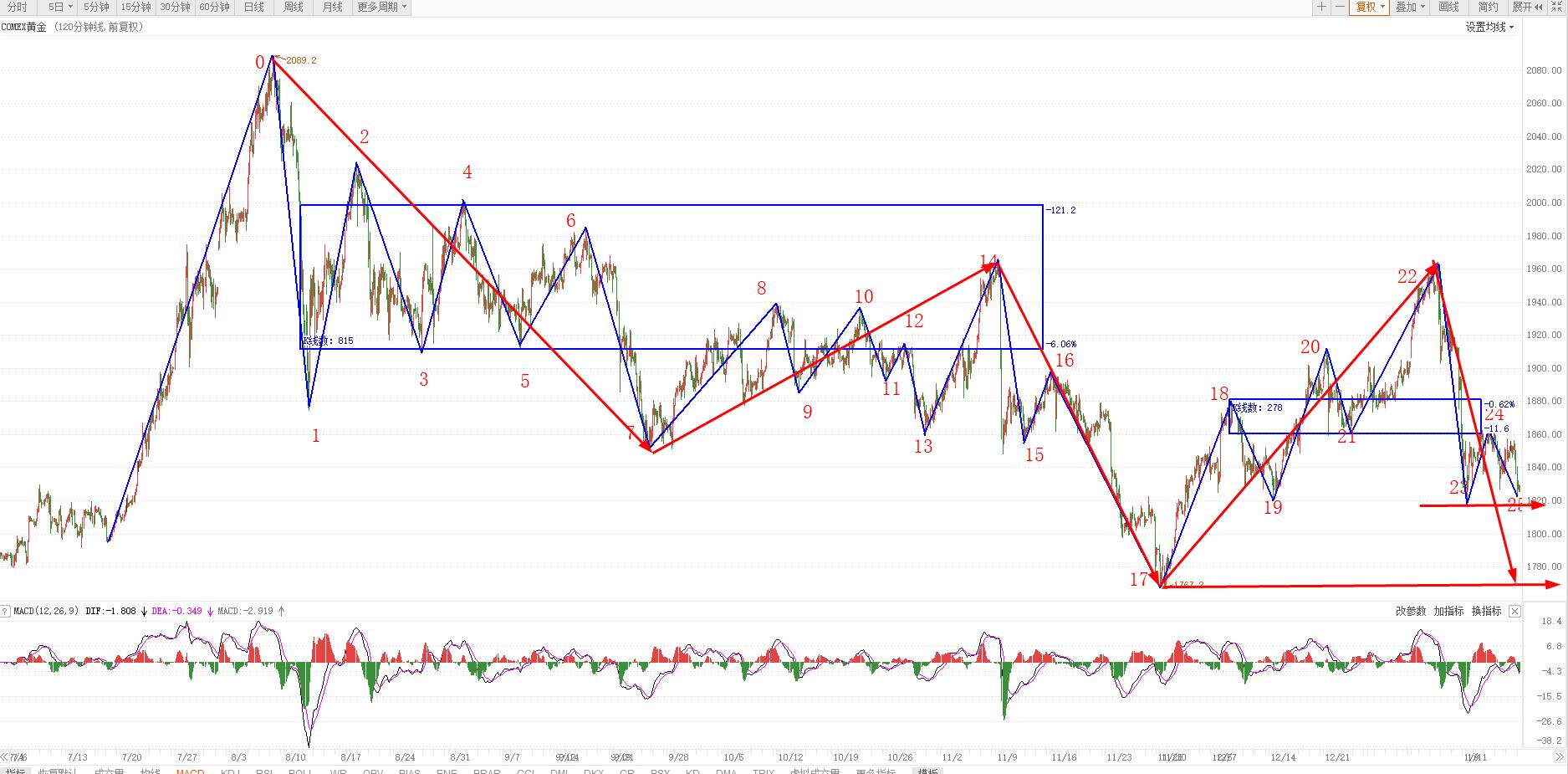
Task: Zoom in the chart with the plus button
Action: (1321, 7)
